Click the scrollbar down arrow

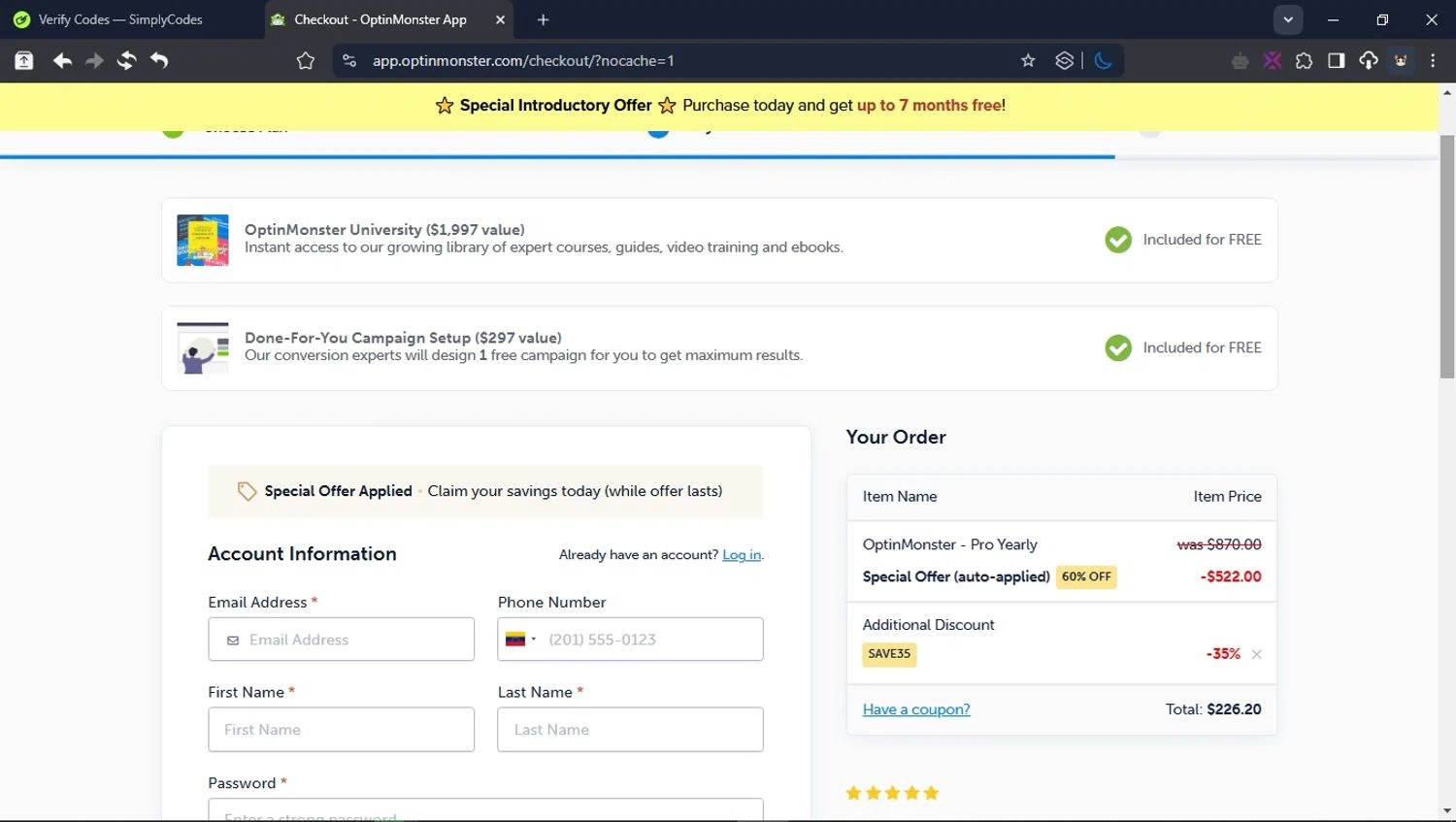1447,810
